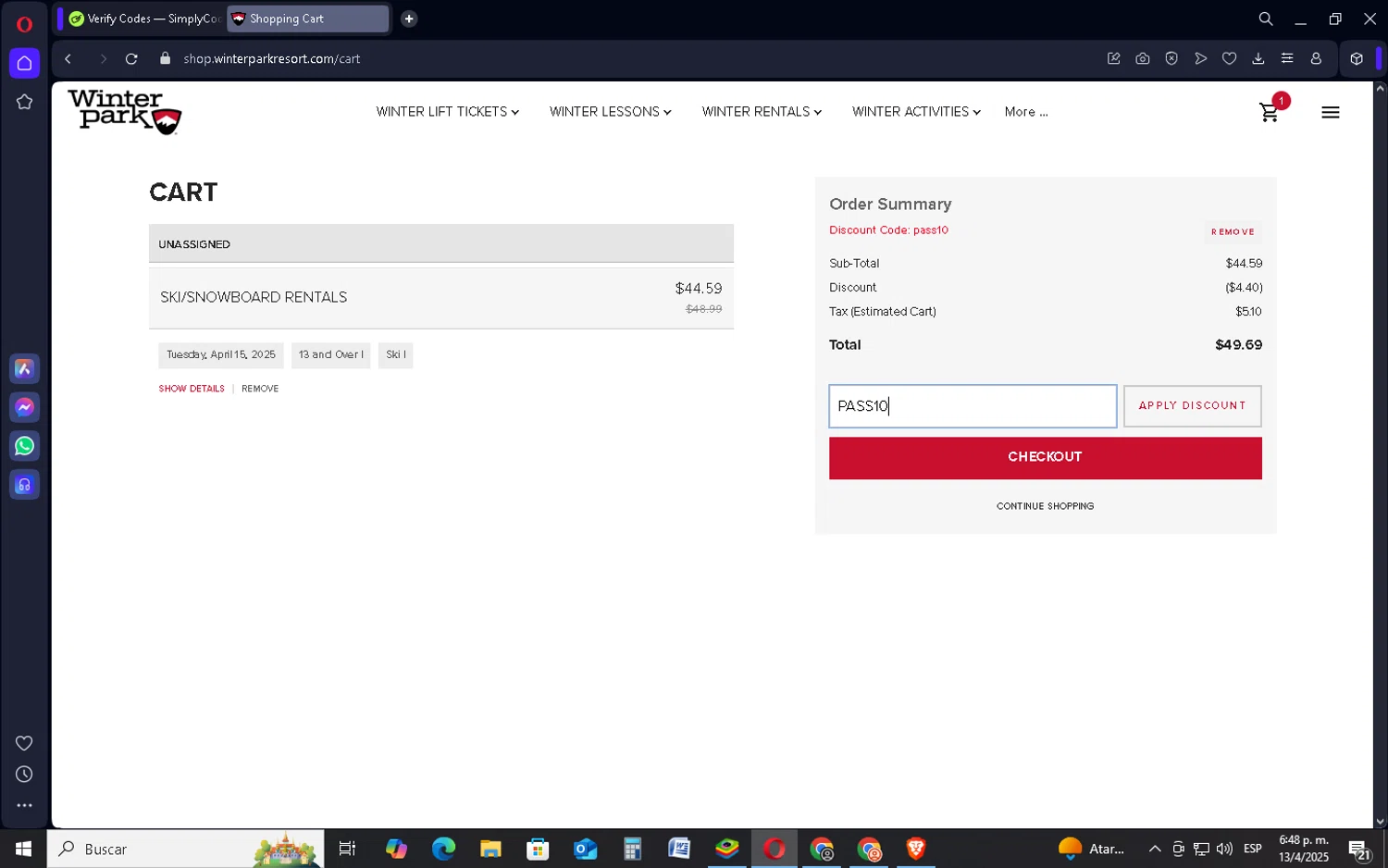1388x868 pixels.
Task: Search tabs with magnifier icon
Action: 1266,19
